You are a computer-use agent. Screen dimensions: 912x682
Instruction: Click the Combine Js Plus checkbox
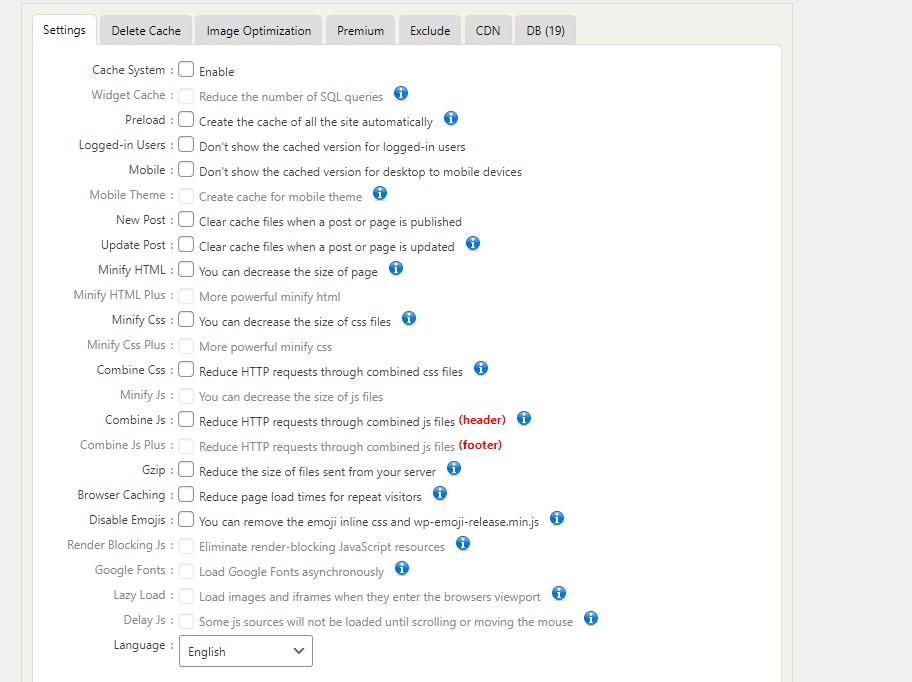coord(186,445)
